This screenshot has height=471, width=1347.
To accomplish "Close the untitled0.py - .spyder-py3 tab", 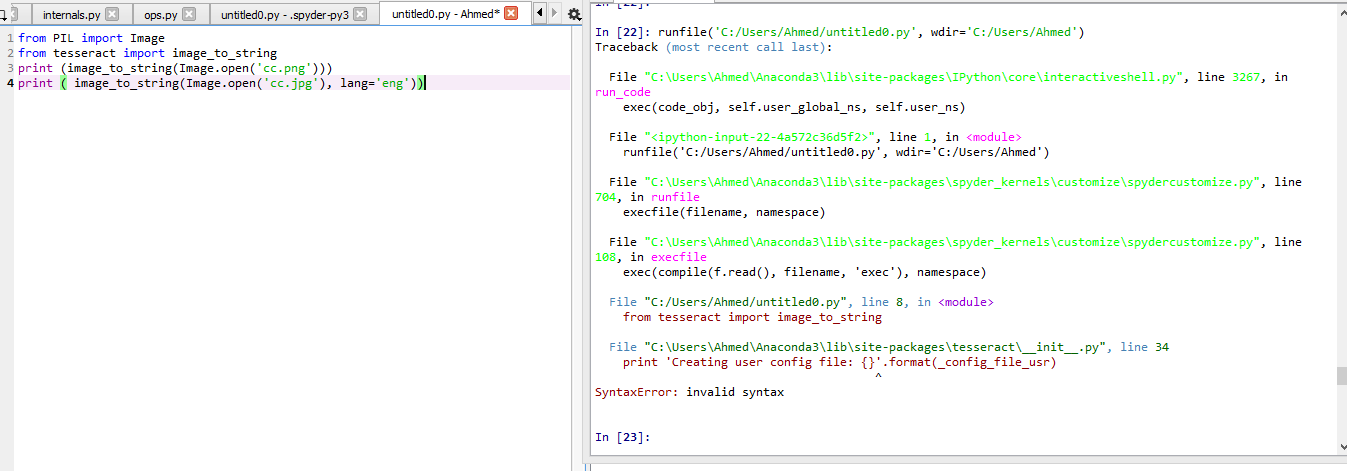I will 360,14.
